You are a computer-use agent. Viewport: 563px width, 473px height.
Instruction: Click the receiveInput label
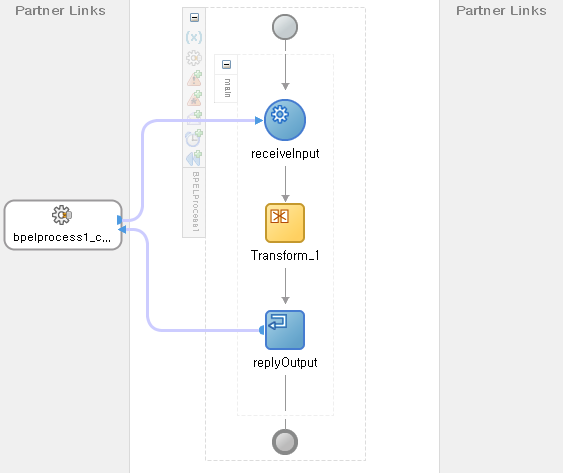point(285,154)
